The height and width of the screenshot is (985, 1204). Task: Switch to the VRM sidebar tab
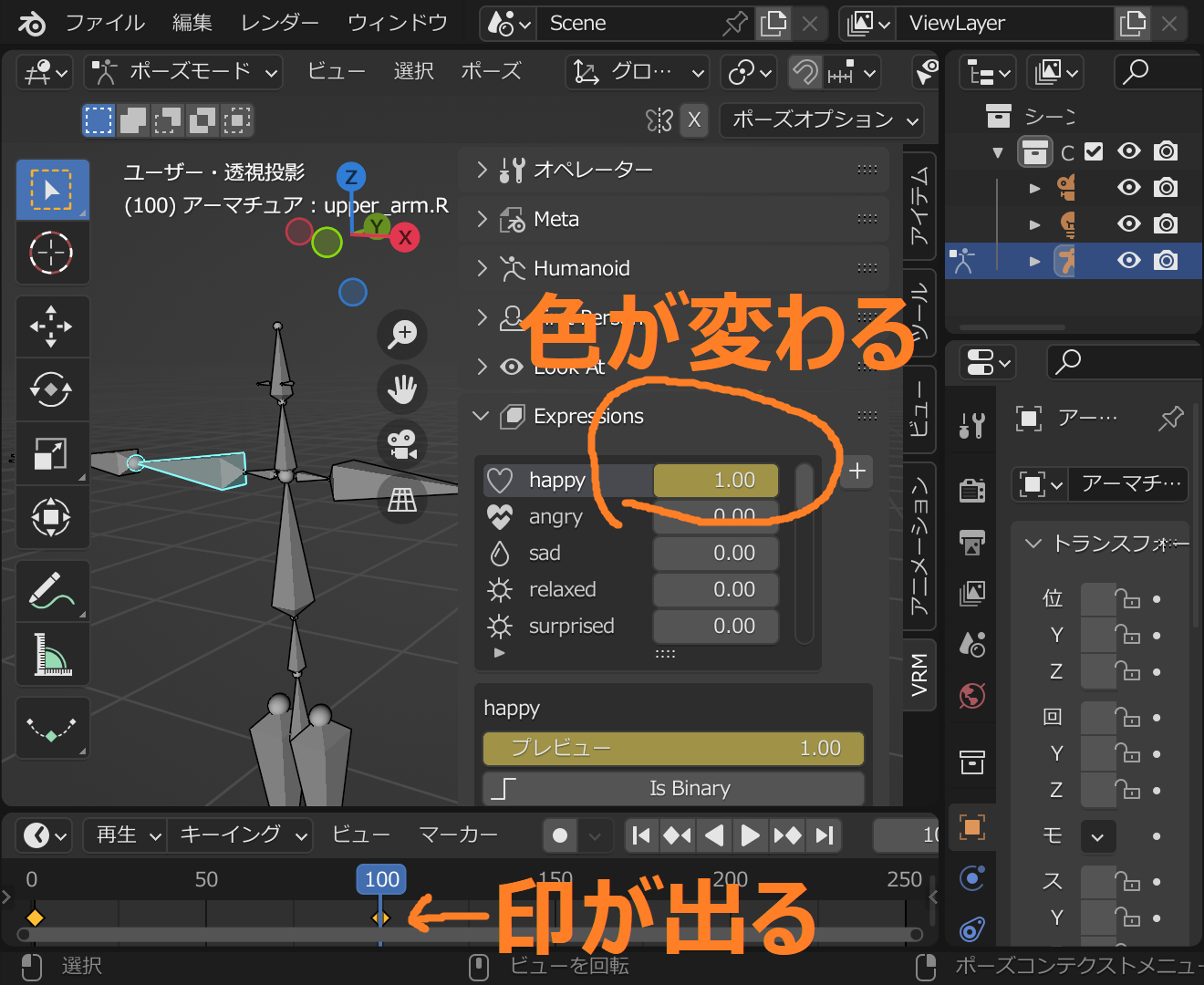[x=919, y=674]
